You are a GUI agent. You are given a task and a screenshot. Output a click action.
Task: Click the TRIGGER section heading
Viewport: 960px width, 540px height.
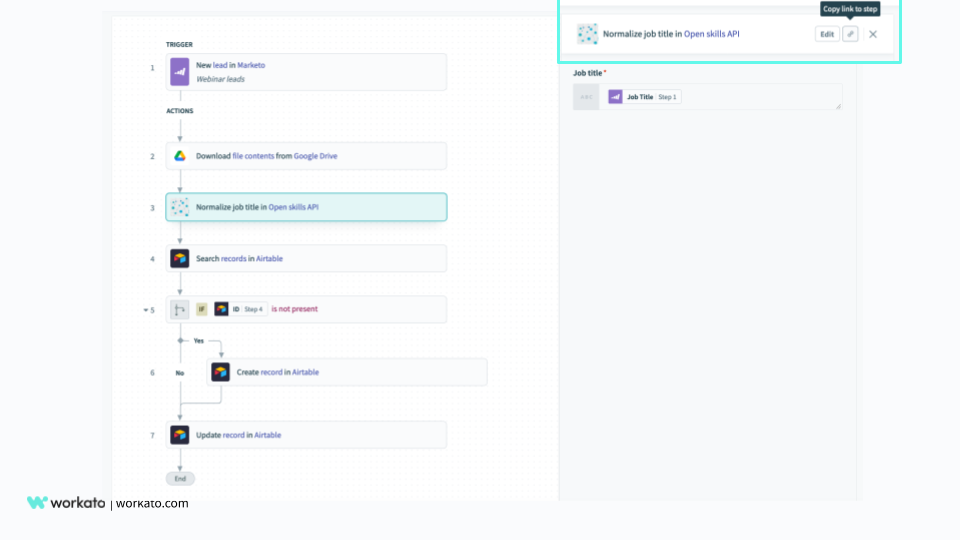tap(179, 45)
